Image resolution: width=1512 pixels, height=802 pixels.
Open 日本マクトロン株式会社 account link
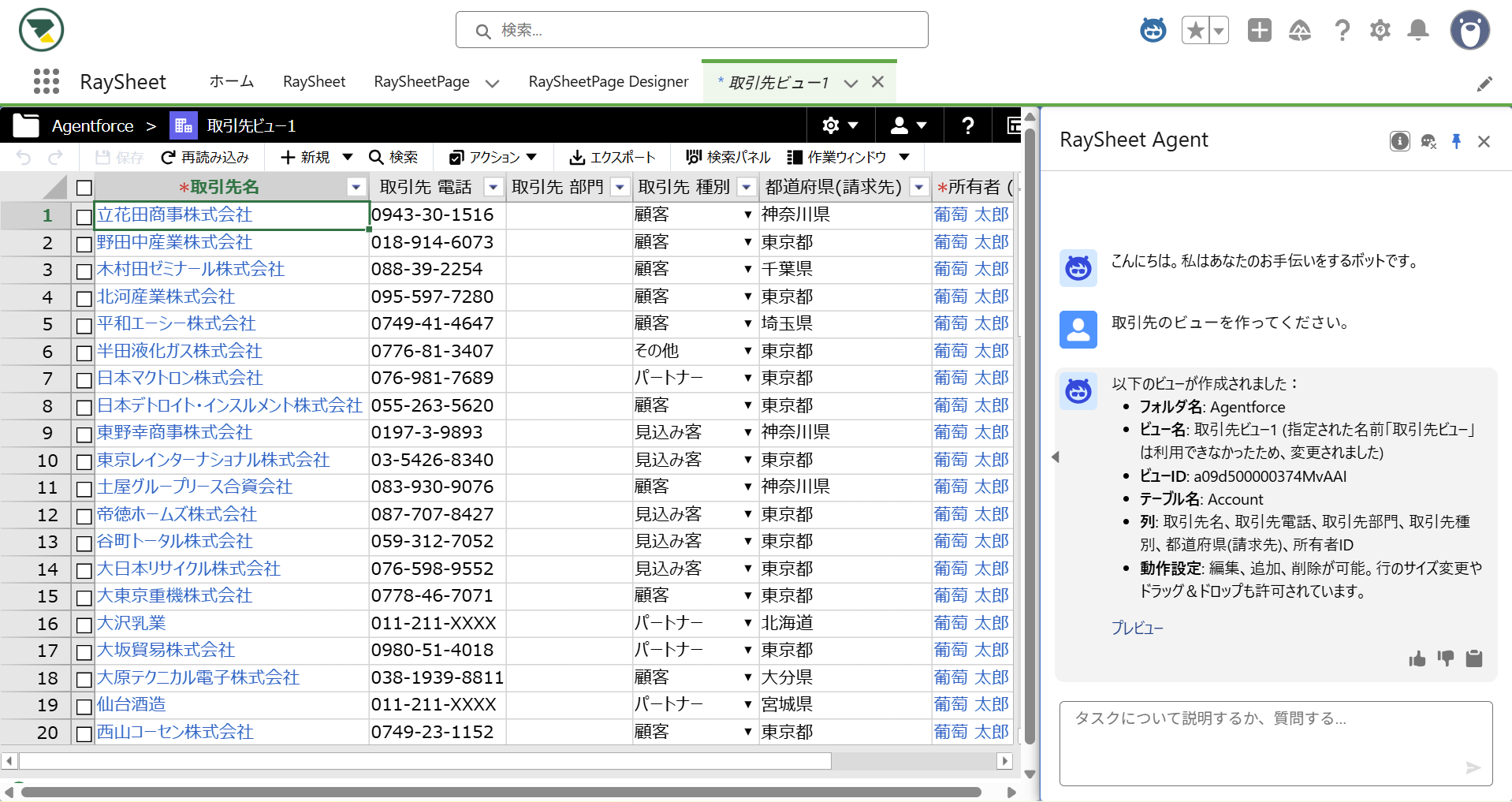pos(180,379)
